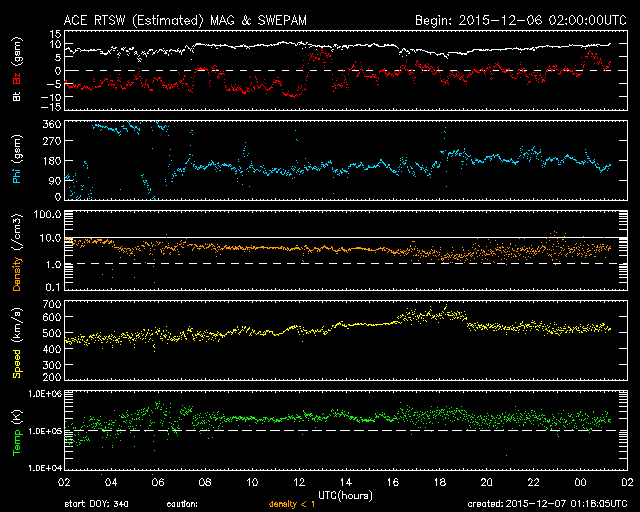Click the white Bt axis label
This screenshot has height=512, width=640.
[x=16, y=97]
